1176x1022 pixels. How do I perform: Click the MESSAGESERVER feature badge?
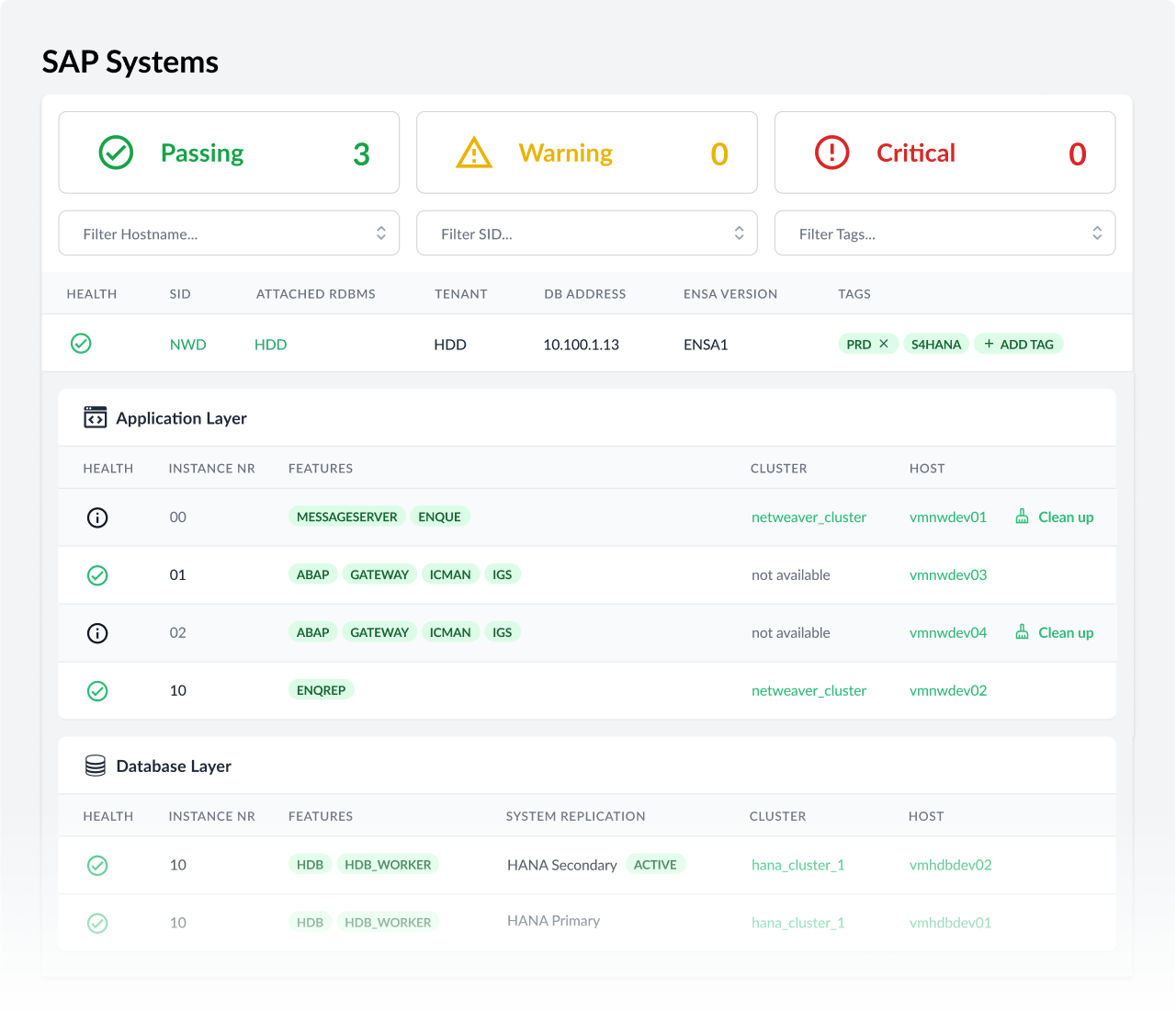(347, 517)
